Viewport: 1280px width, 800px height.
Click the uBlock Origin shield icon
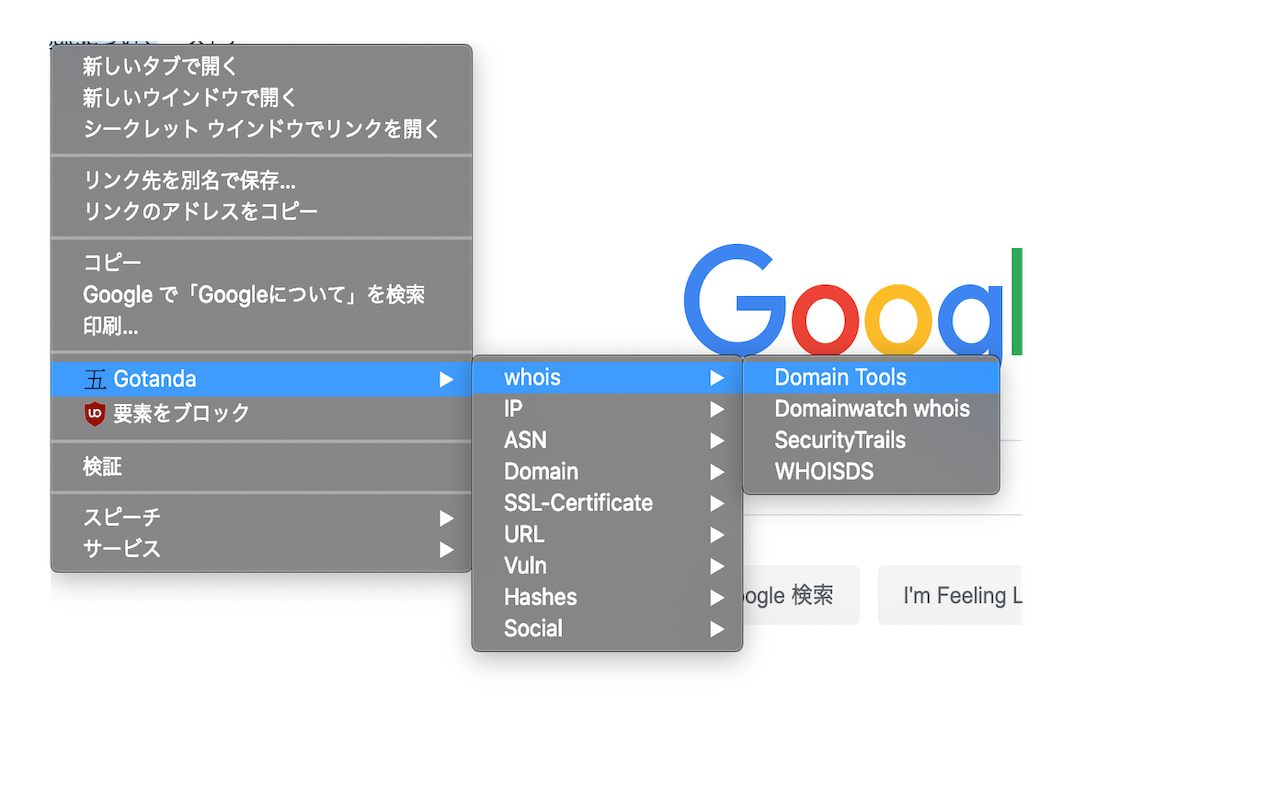tap(95, 413)
